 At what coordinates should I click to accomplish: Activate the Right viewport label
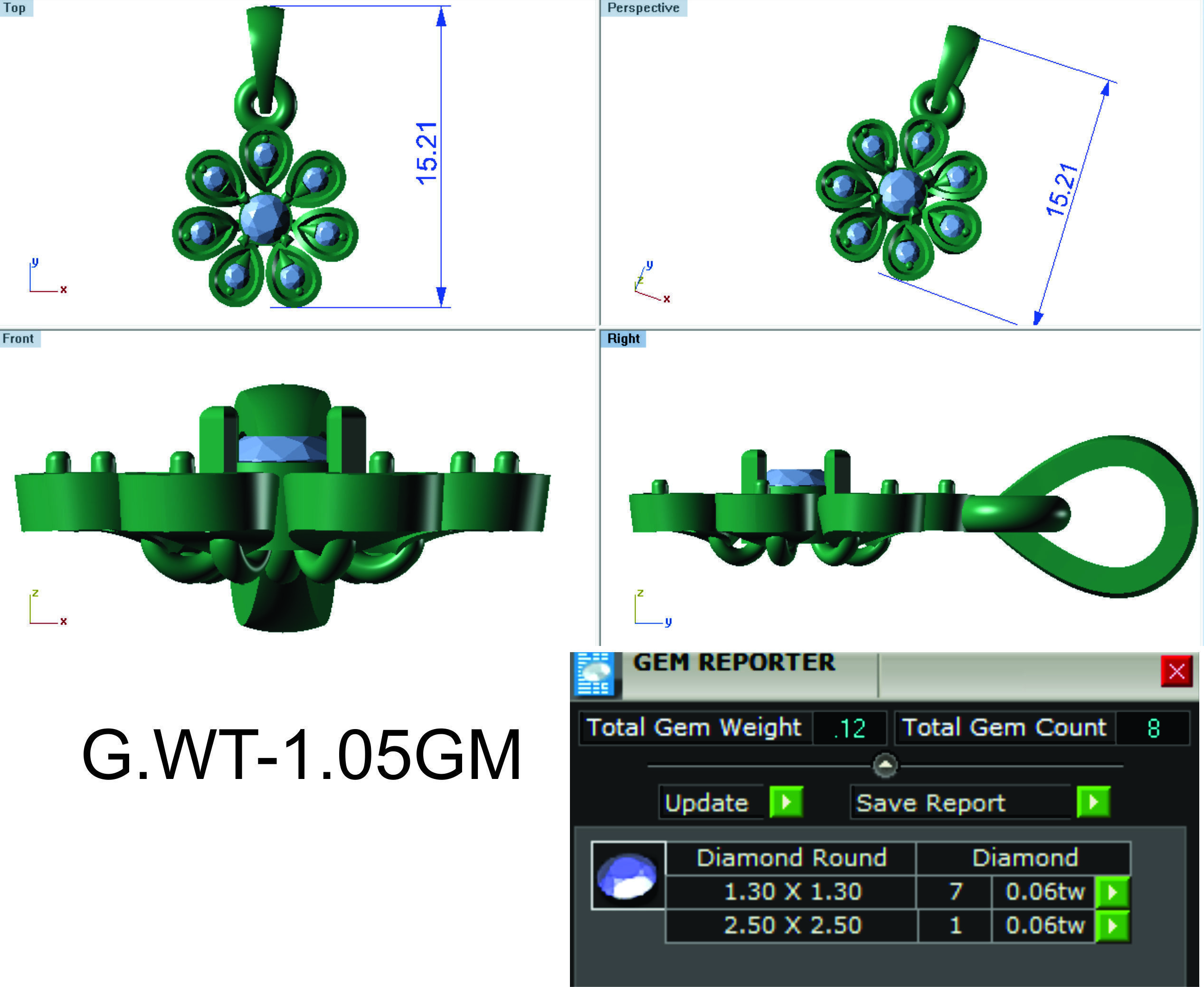pos(624,339)
